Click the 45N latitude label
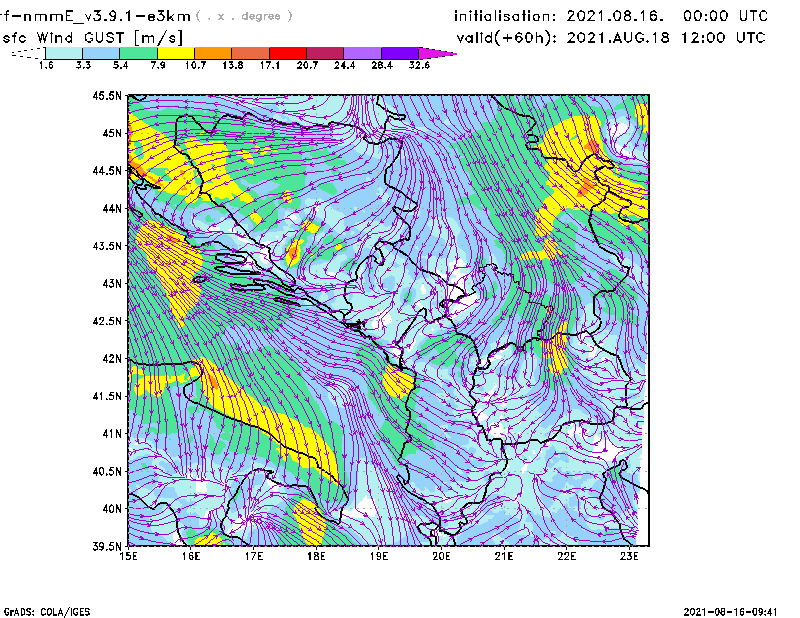800x618 pixels. coord(112,133)
